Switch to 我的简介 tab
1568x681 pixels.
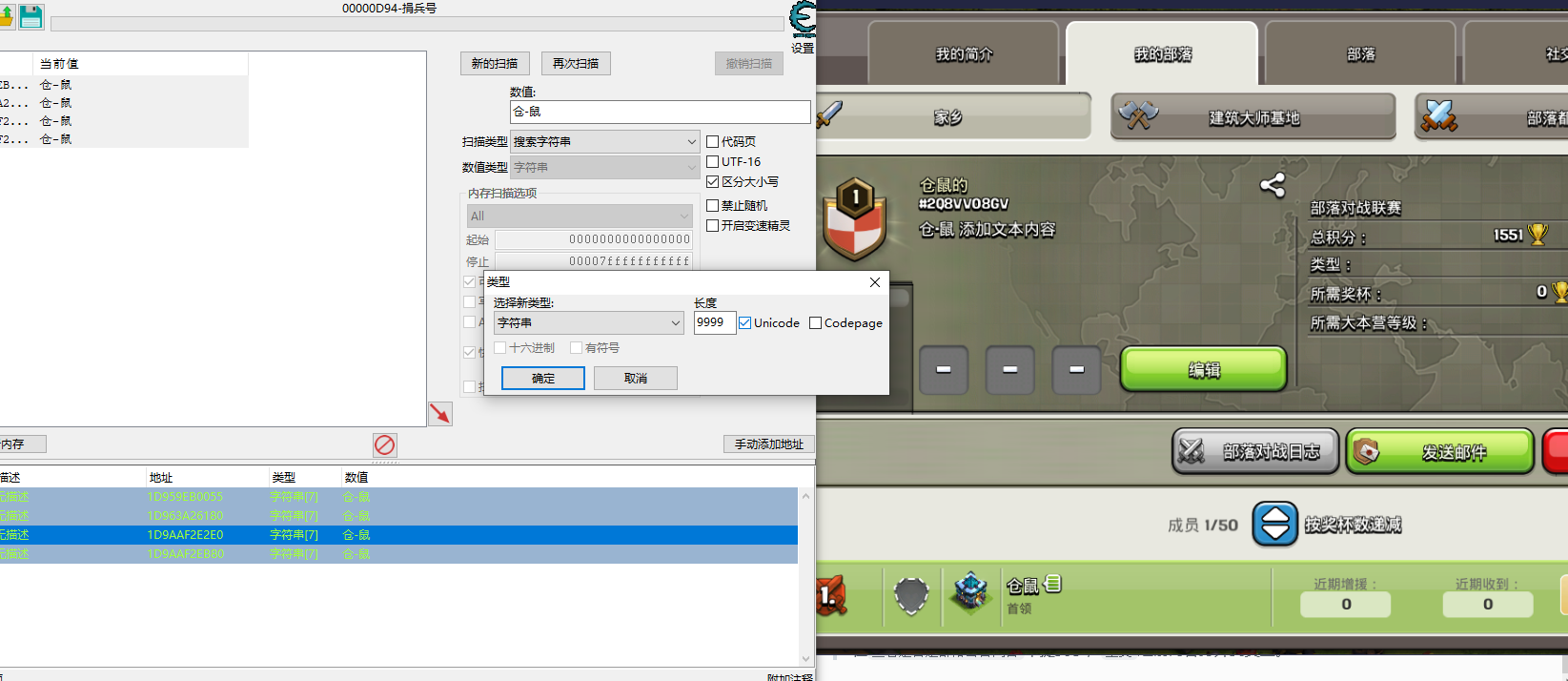coord(964,54)
